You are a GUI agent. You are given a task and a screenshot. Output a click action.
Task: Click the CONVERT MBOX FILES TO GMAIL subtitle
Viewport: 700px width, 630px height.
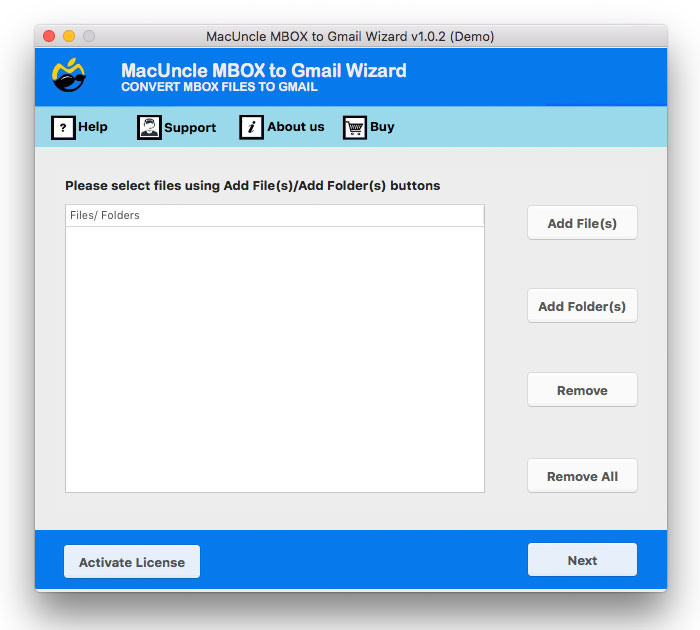[x=219, y=87]
